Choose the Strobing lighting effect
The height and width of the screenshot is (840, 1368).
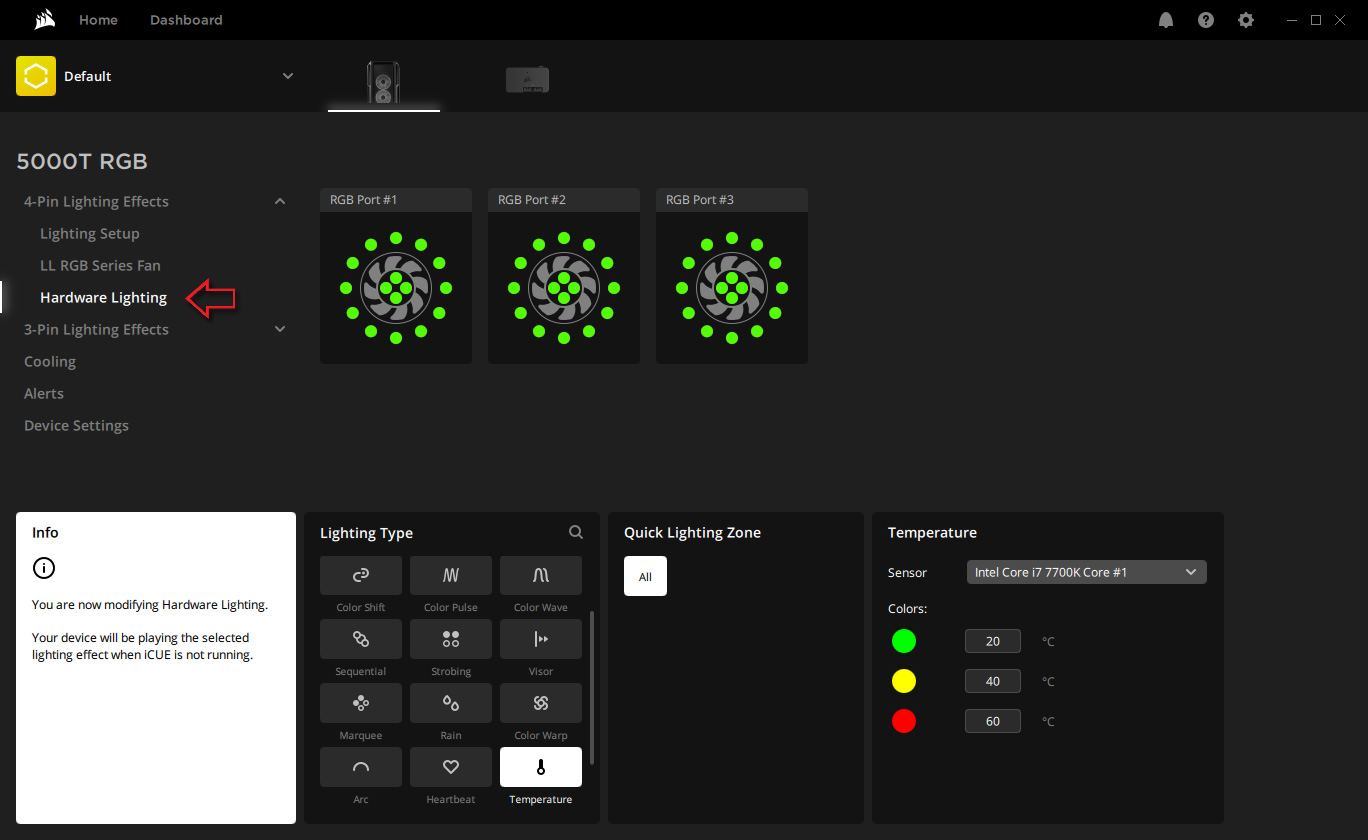coord(451,639)
